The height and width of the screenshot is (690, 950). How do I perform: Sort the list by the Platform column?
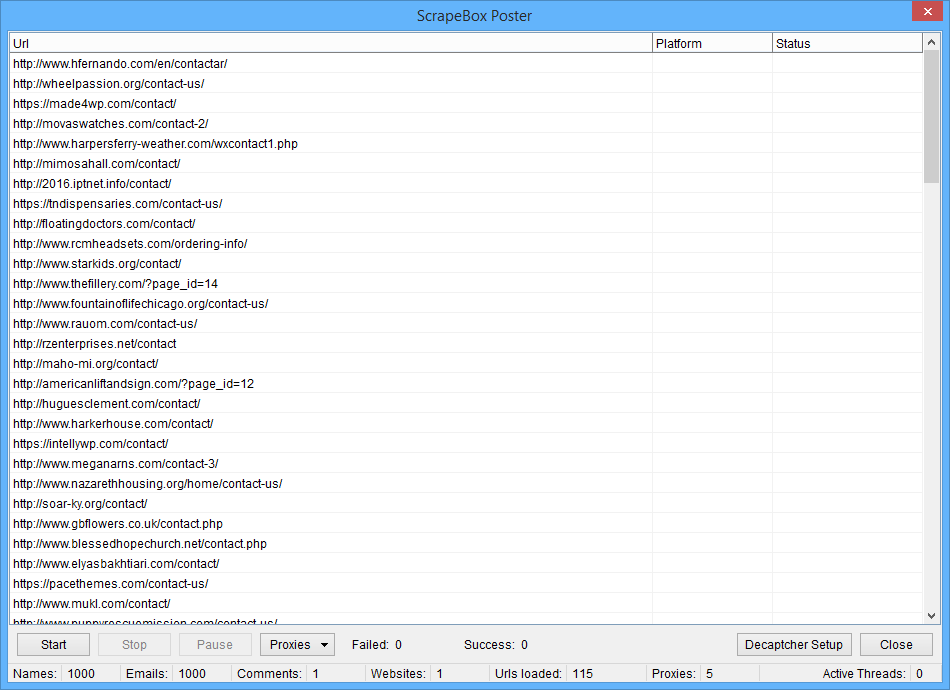pos(711,42)
